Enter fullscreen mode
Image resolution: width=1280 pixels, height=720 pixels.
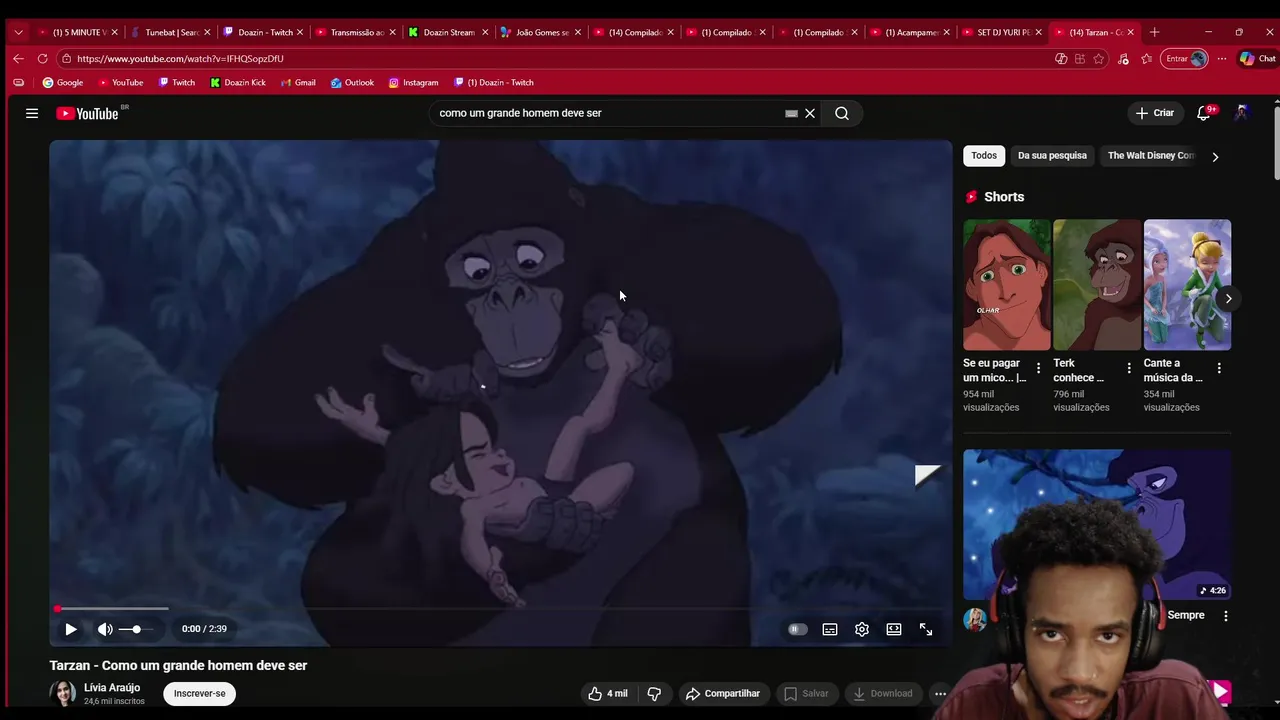[x=926, y=629]
